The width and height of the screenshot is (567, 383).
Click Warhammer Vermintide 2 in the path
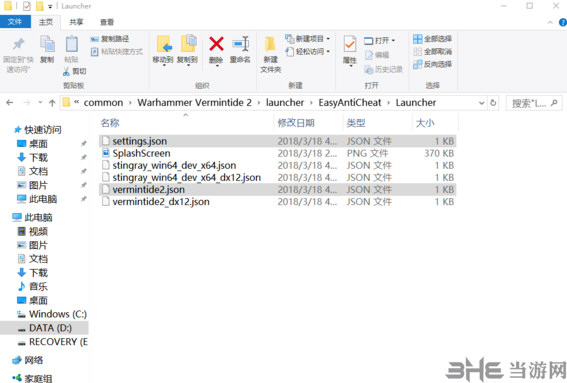coord(195,103)
